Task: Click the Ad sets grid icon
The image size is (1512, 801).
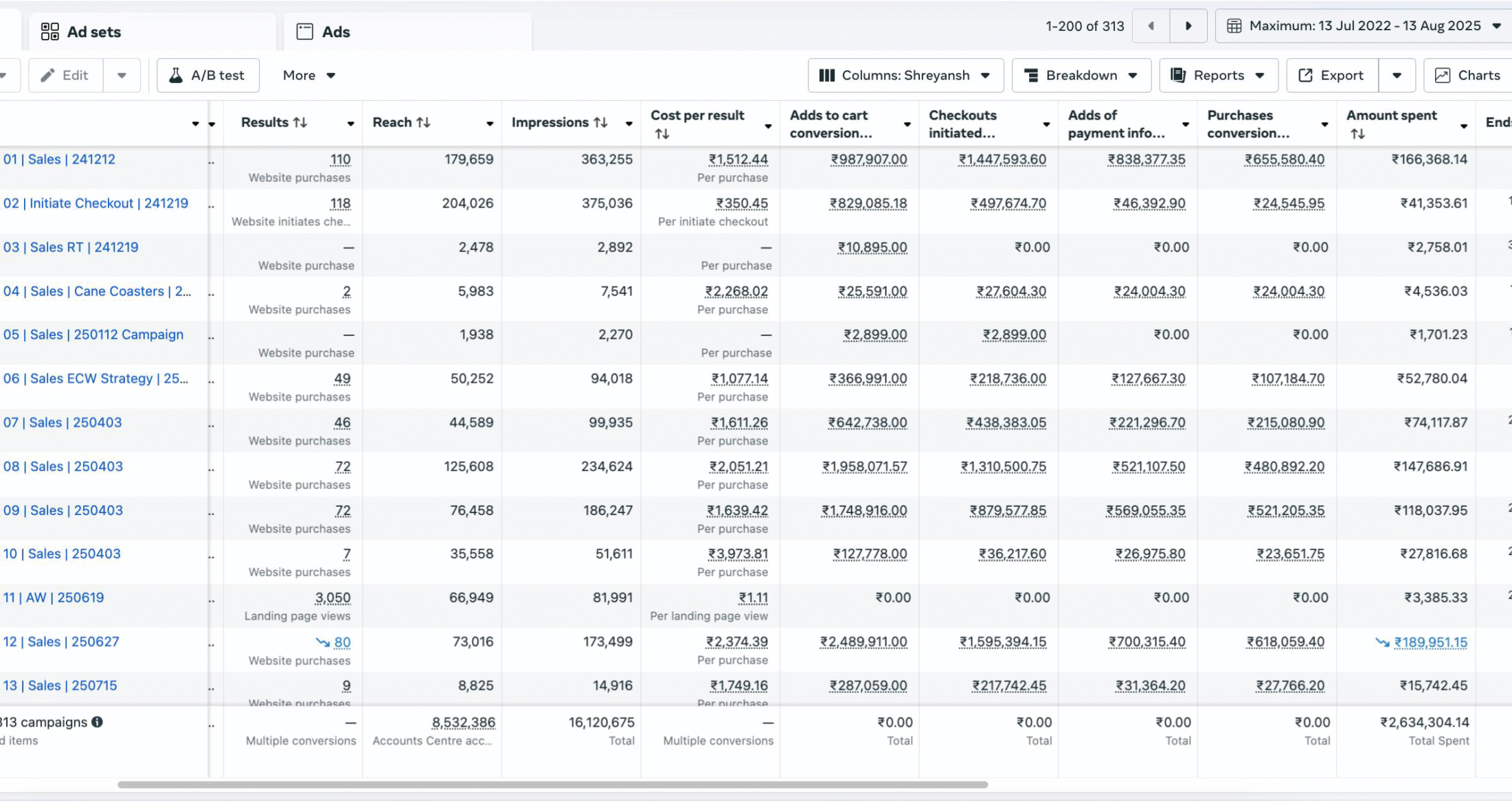Action: tap(49, 32)
